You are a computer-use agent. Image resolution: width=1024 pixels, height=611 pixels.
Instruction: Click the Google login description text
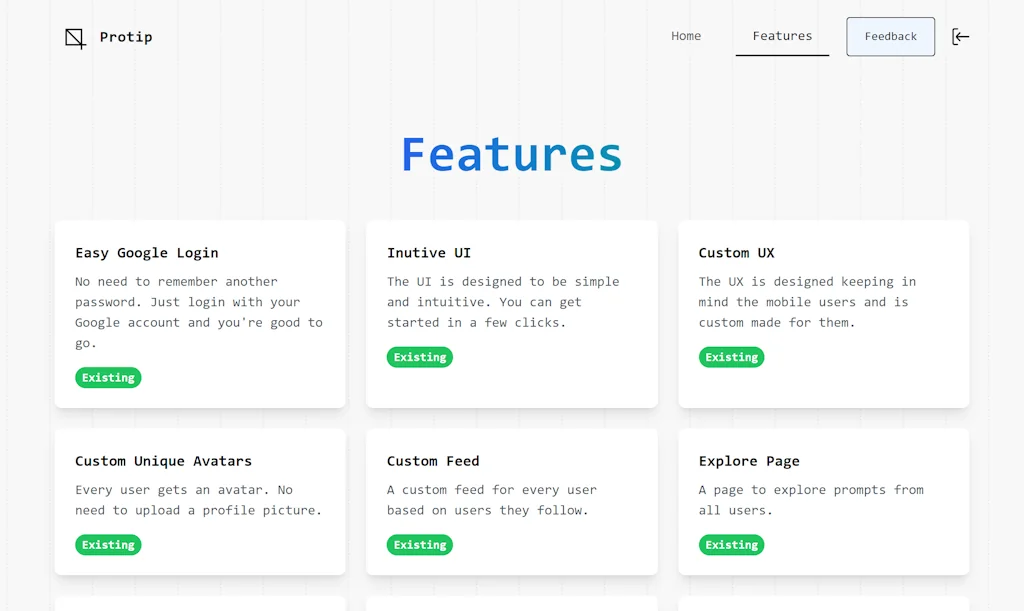pyautogui.click(x=199, y=312)
